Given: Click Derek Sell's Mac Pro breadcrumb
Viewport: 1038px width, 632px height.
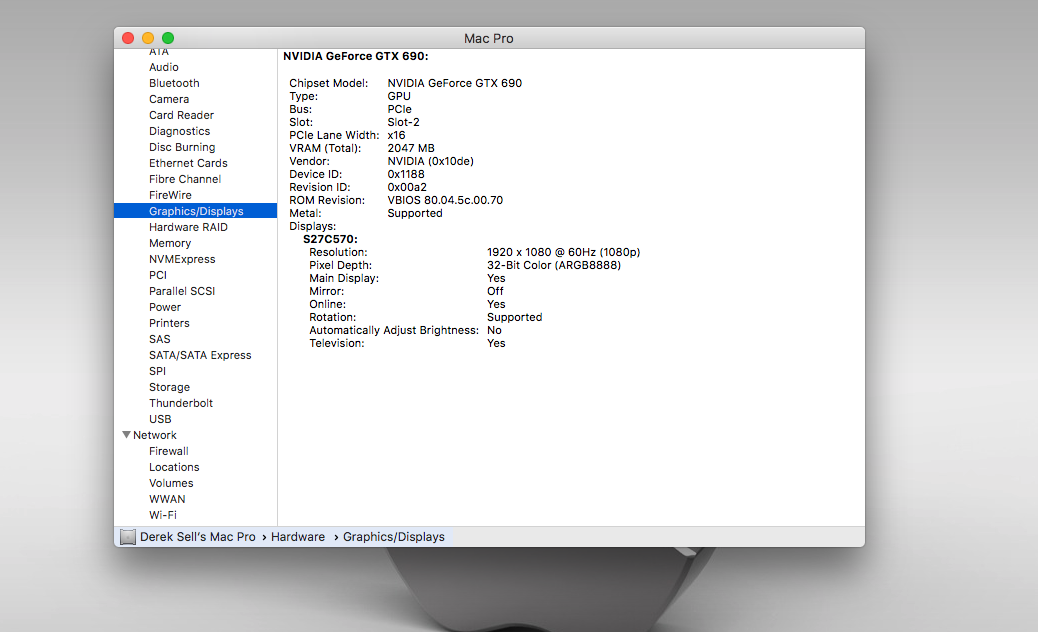Looking at the screenshot, I should pos(197,537).
